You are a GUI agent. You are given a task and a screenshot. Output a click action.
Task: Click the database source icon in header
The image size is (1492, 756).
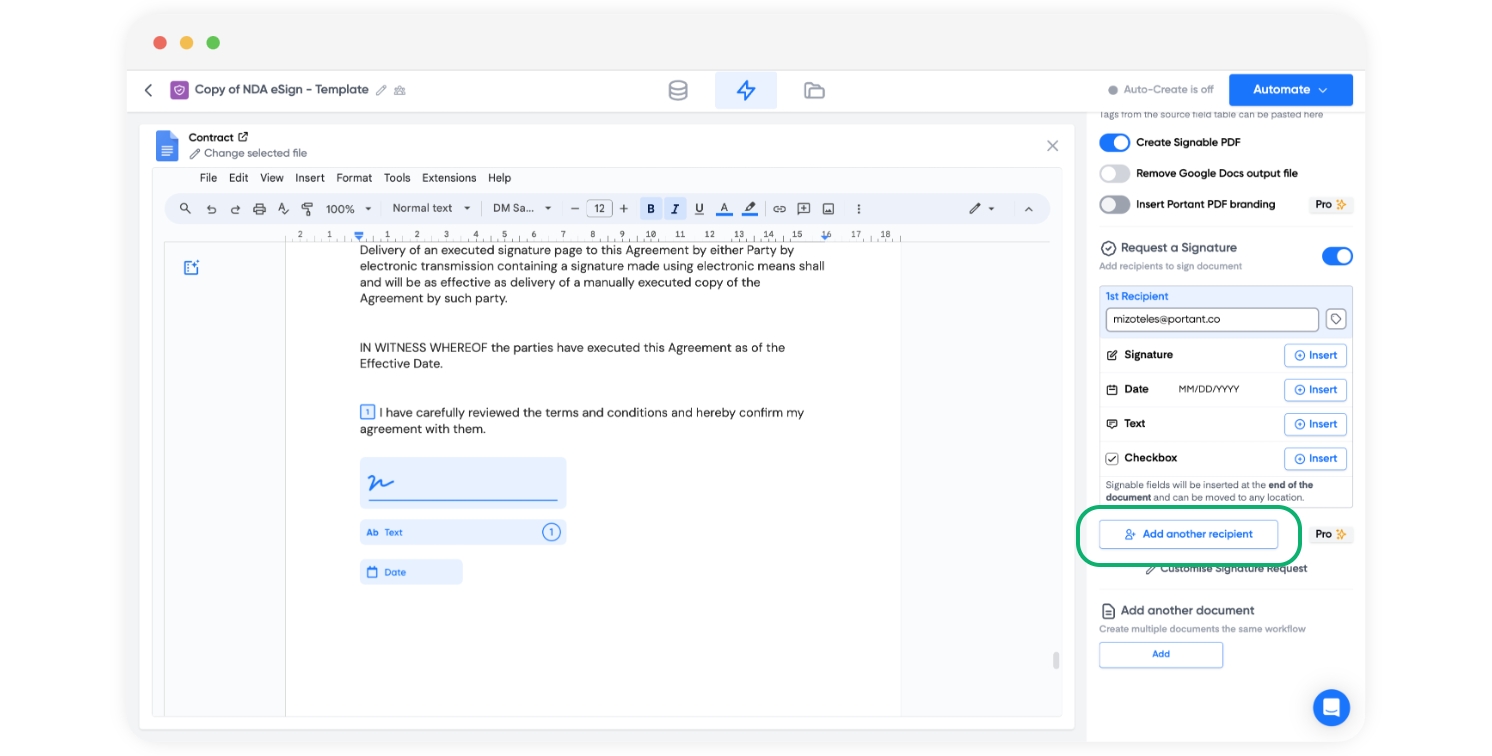click(678, 90)
